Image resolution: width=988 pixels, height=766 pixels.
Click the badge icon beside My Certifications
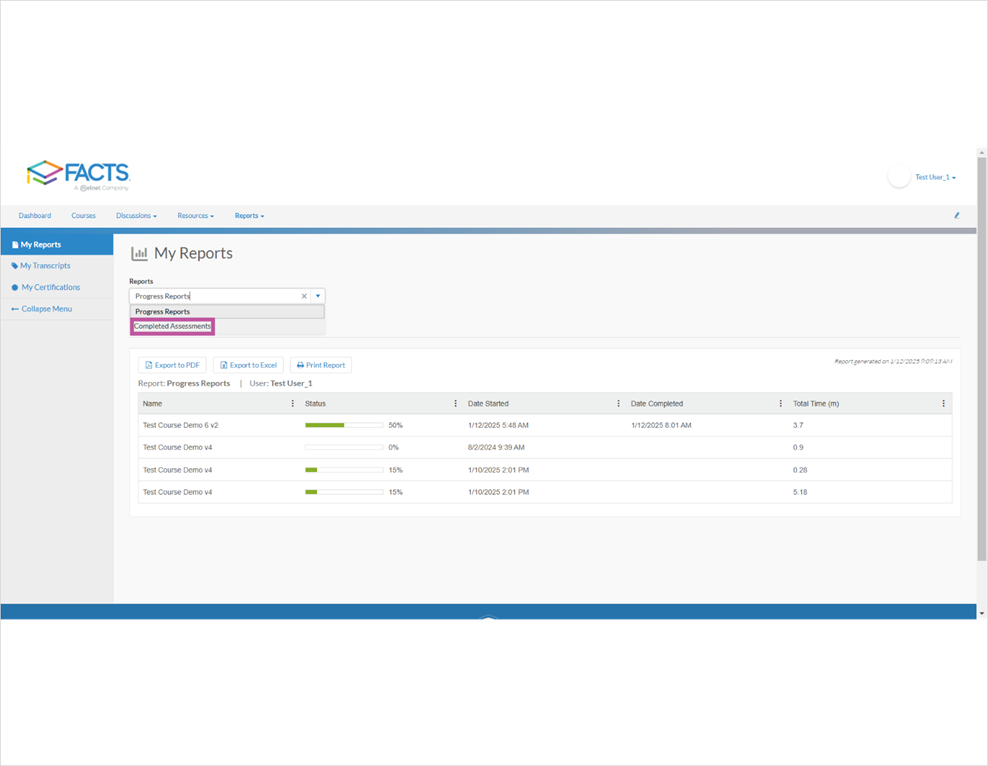point(14,287)
